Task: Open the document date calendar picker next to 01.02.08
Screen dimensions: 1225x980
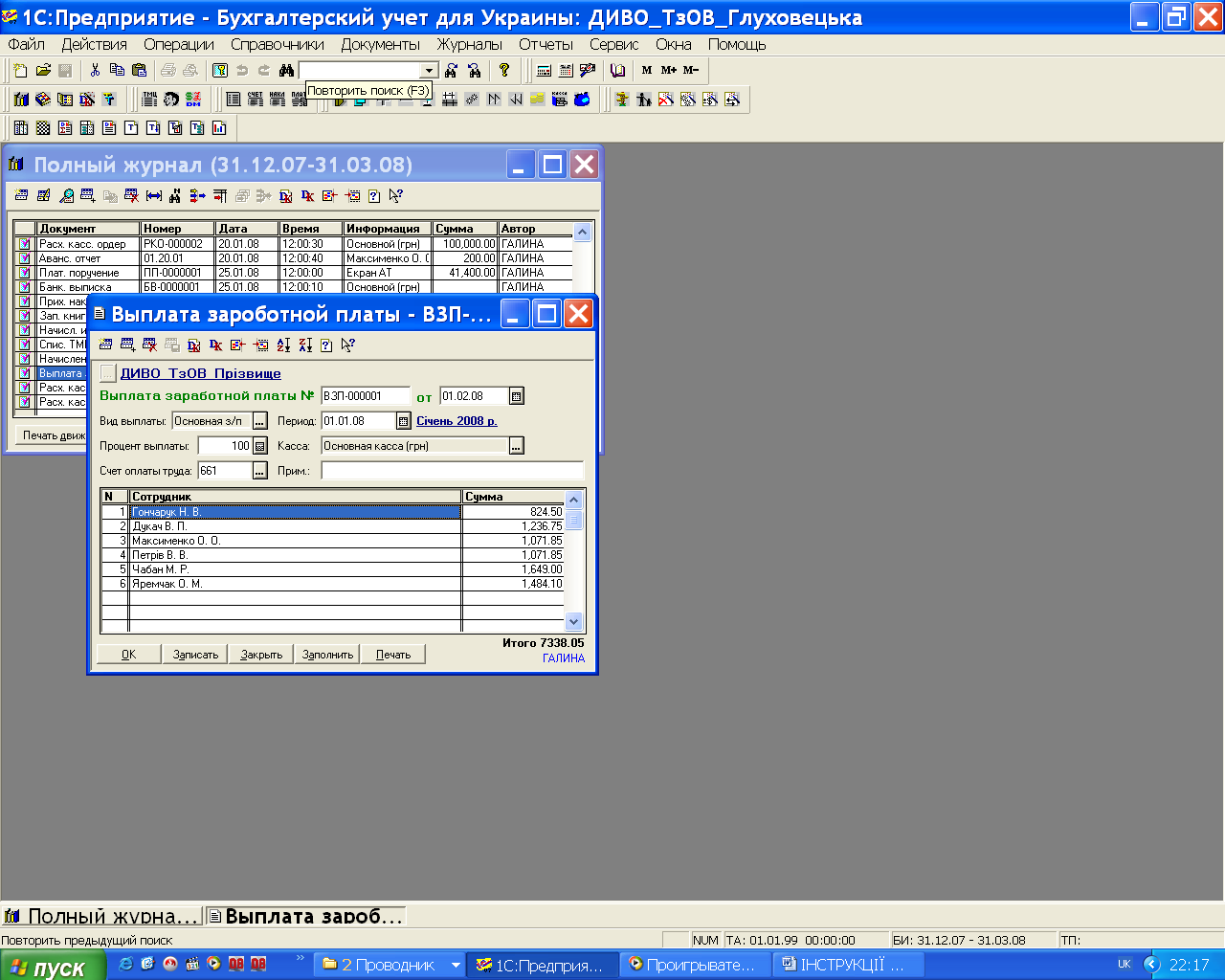Action: pyautogui.click(x=517, y=396)
